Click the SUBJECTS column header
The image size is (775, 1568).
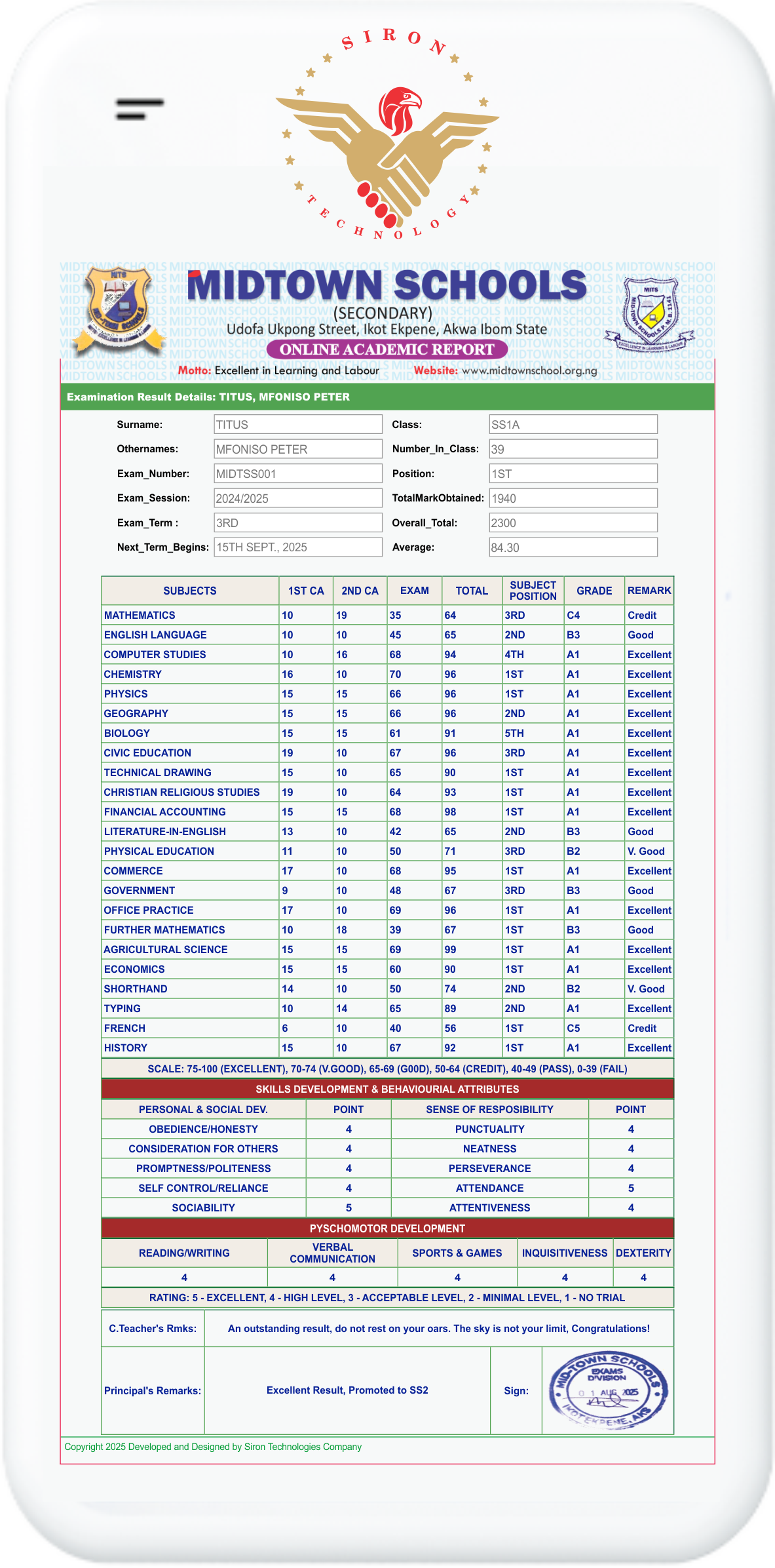[190, 591]
